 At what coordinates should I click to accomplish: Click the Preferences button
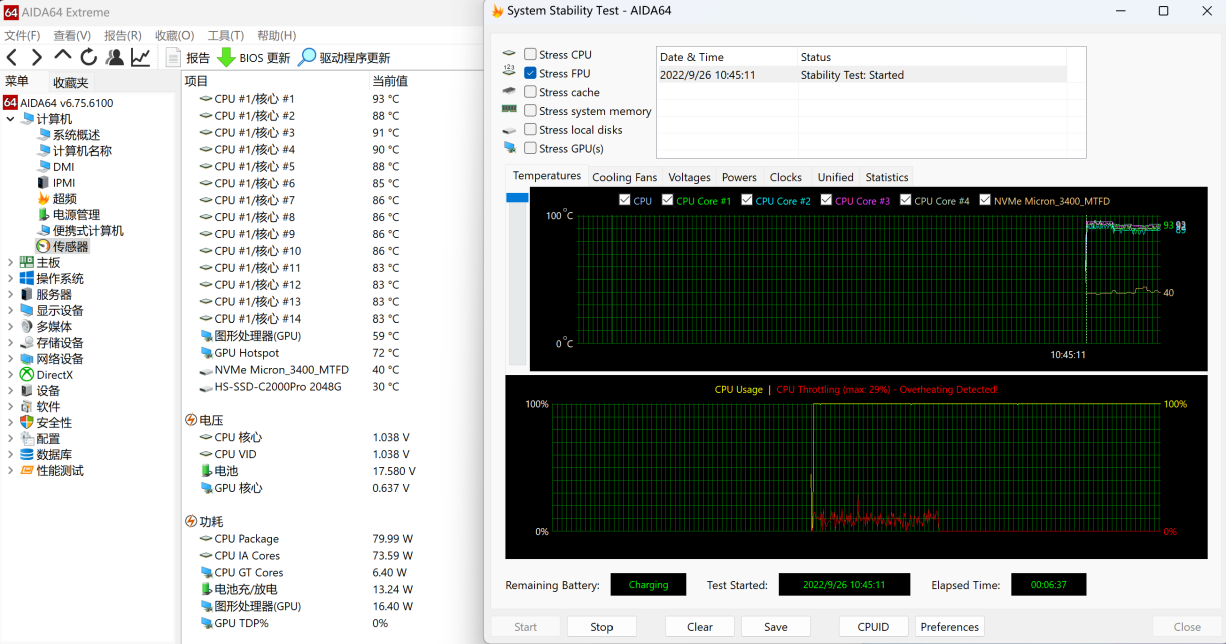(x=950, y=627)
